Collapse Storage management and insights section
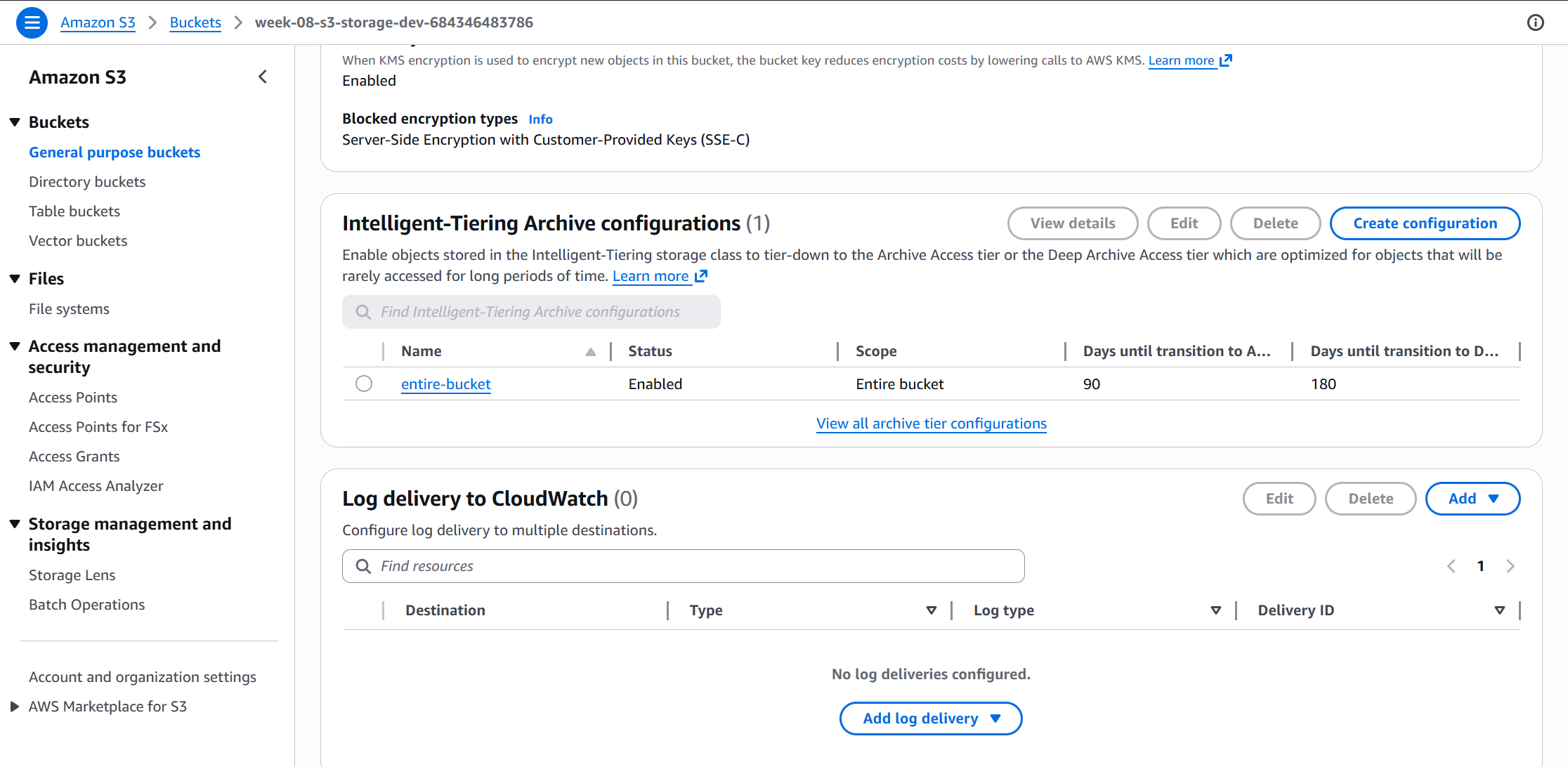 (15, 524)
